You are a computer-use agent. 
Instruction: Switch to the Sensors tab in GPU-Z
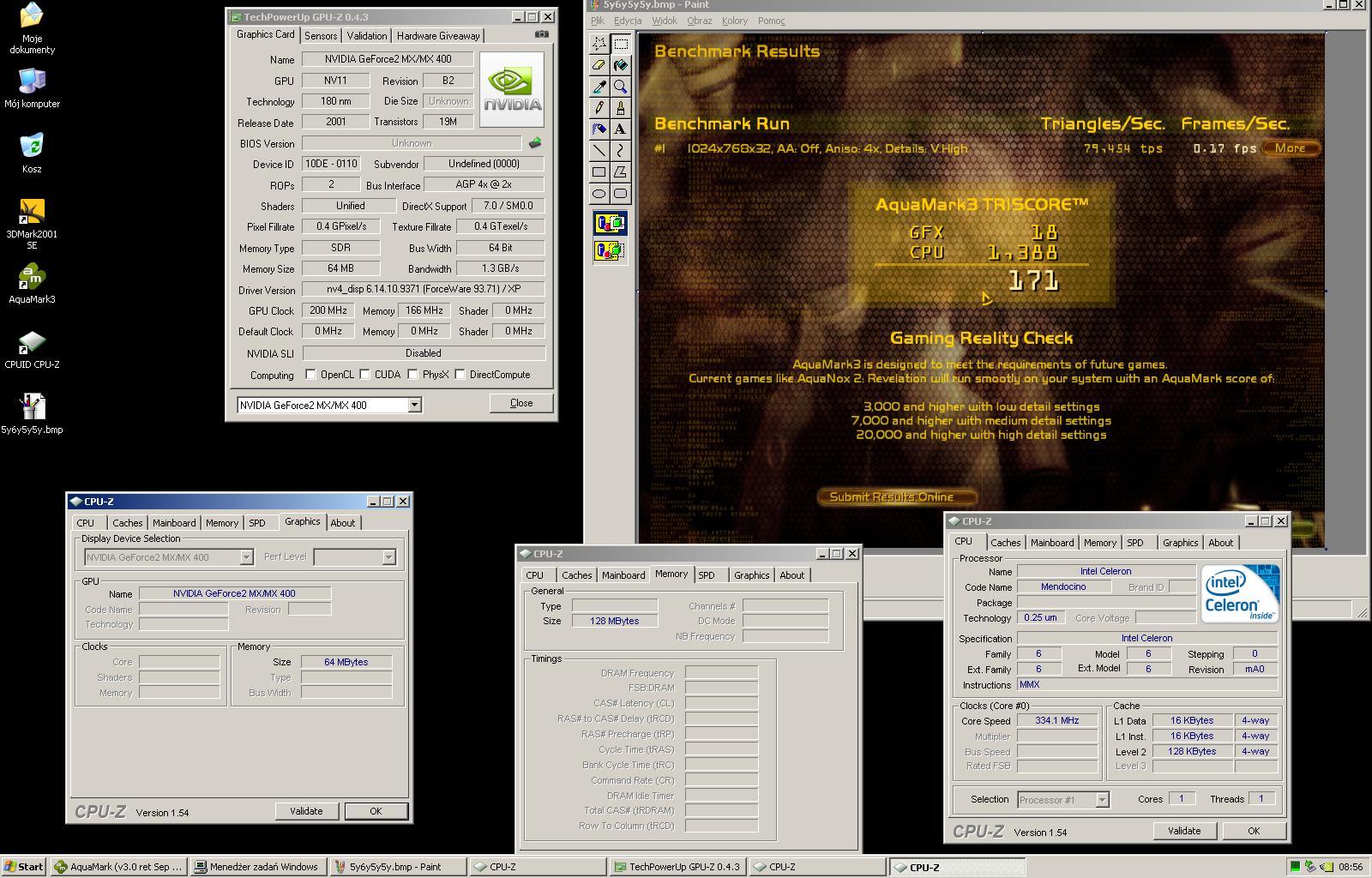[321, 36]
